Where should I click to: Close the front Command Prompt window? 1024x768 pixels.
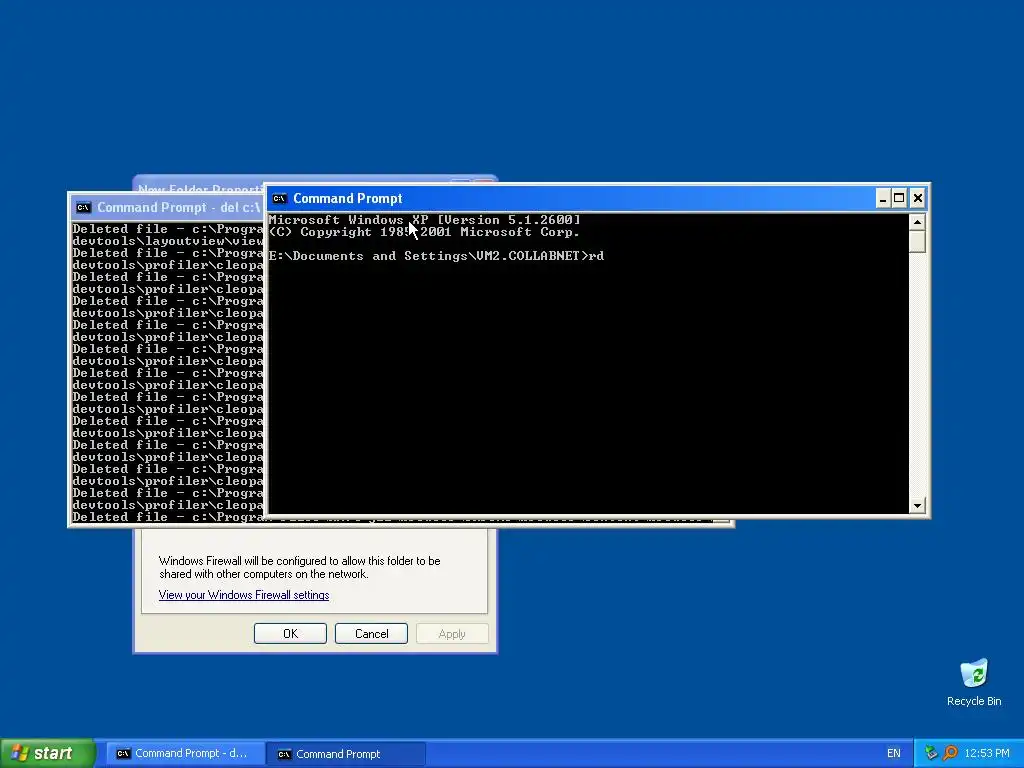[x=918, y=198]
